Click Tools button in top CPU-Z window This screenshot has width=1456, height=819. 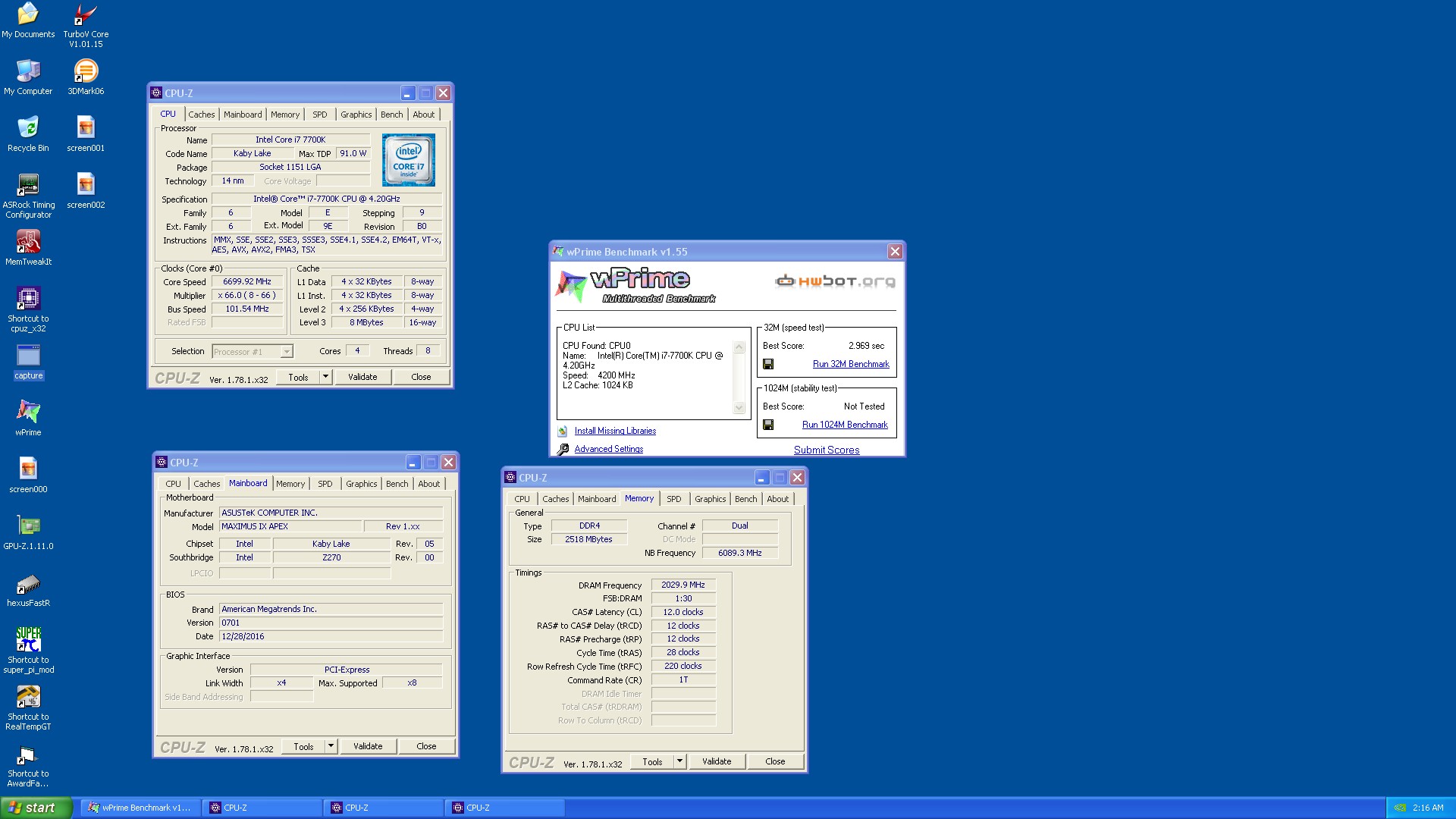click(298, 377)
